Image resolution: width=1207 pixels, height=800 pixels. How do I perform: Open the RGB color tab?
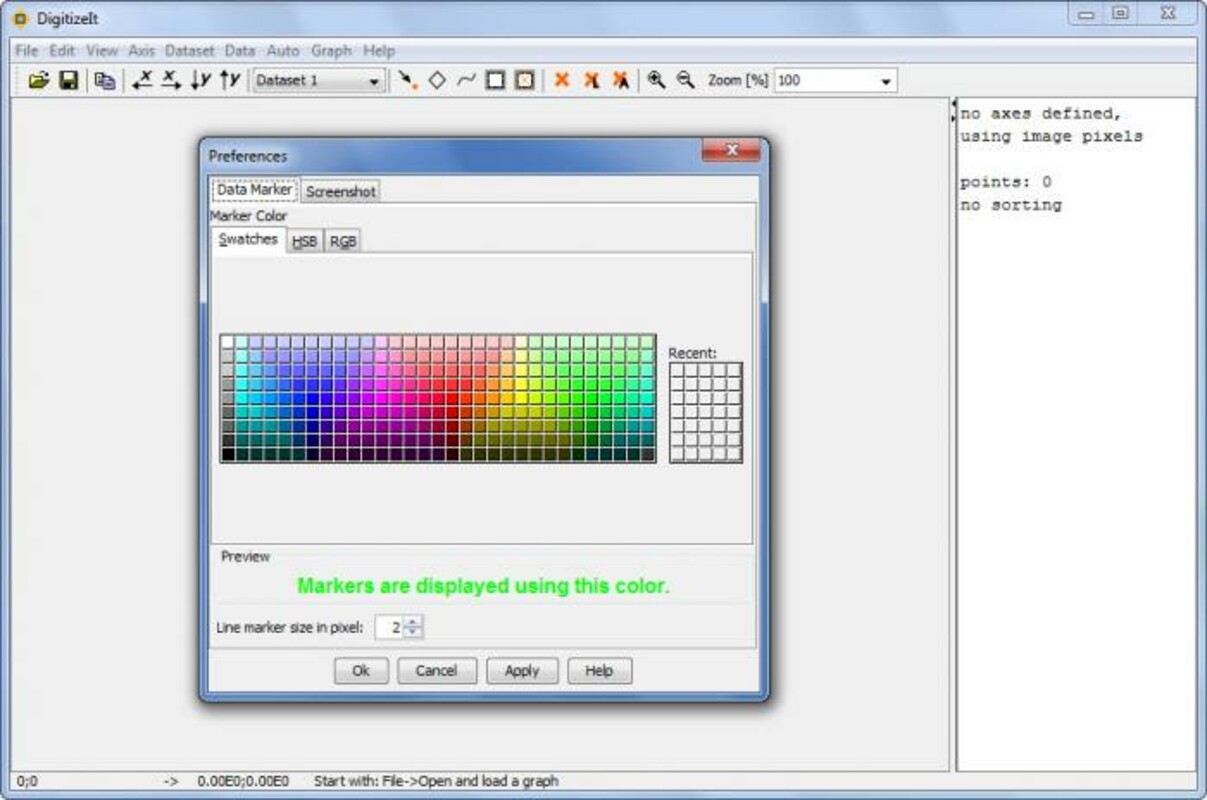coord(343,241)
